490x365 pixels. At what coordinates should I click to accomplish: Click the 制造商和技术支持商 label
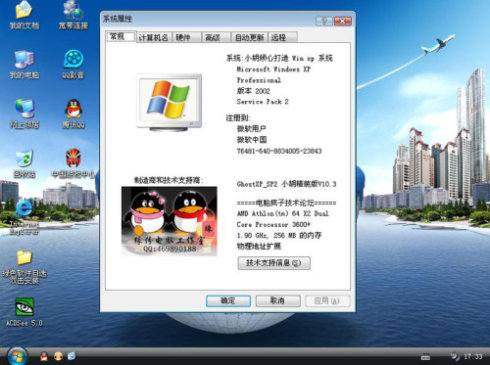[x=169, y=180]
